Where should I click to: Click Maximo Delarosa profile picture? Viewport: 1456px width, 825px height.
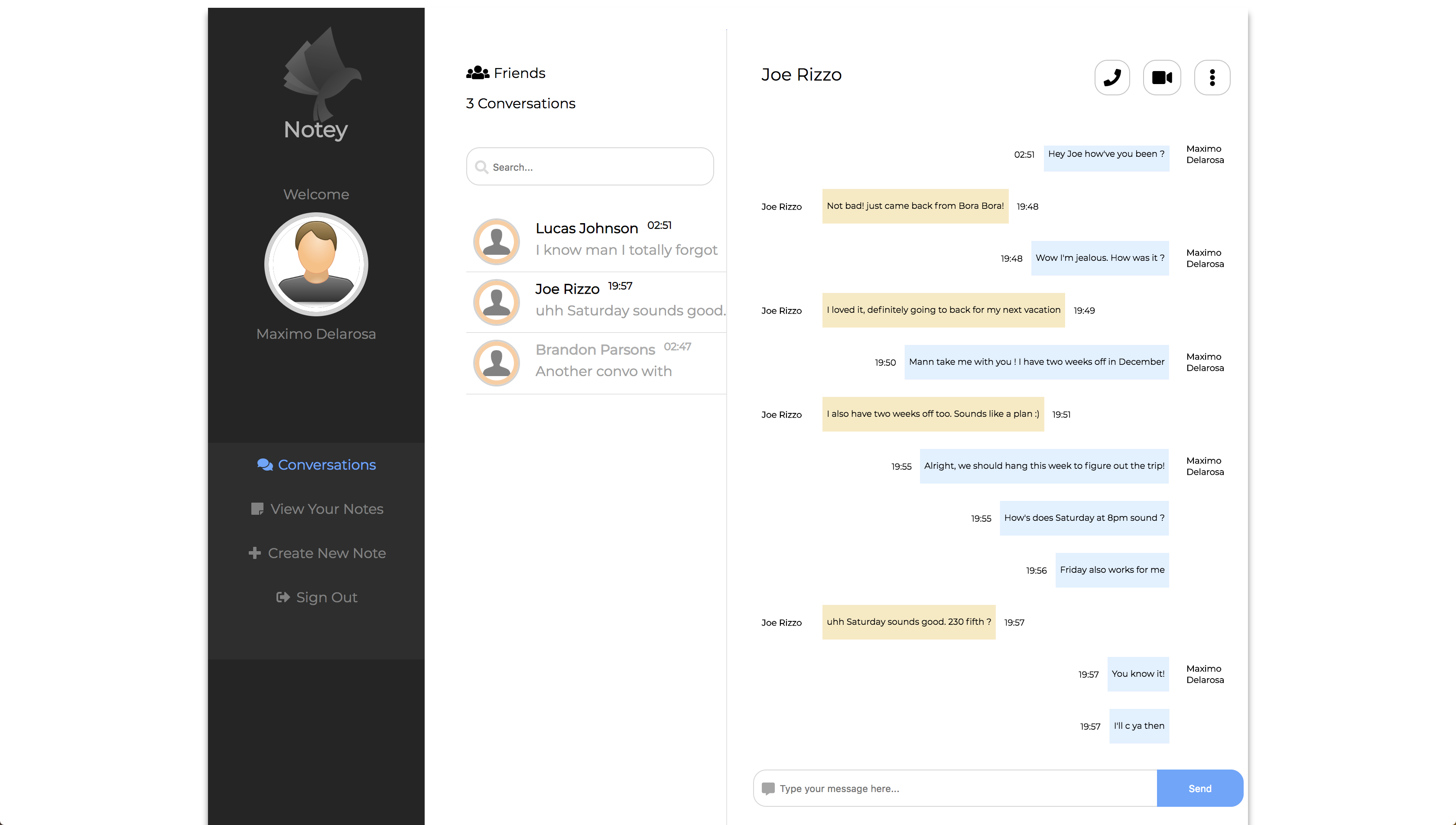click(x=316, y=264)
